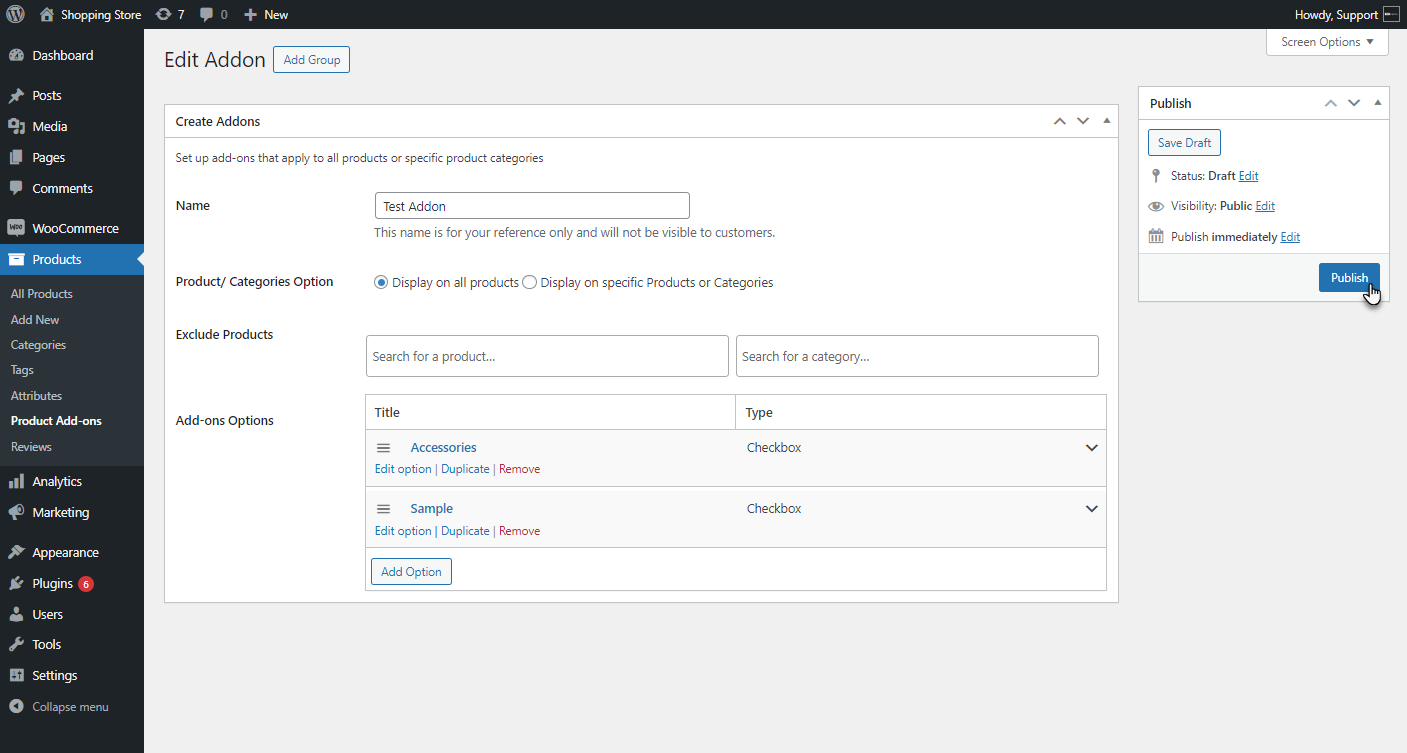The image size is (1407, 753).
Task: Toggle the Publish panel collapse triangle
Action: [x=1377, y=103]
